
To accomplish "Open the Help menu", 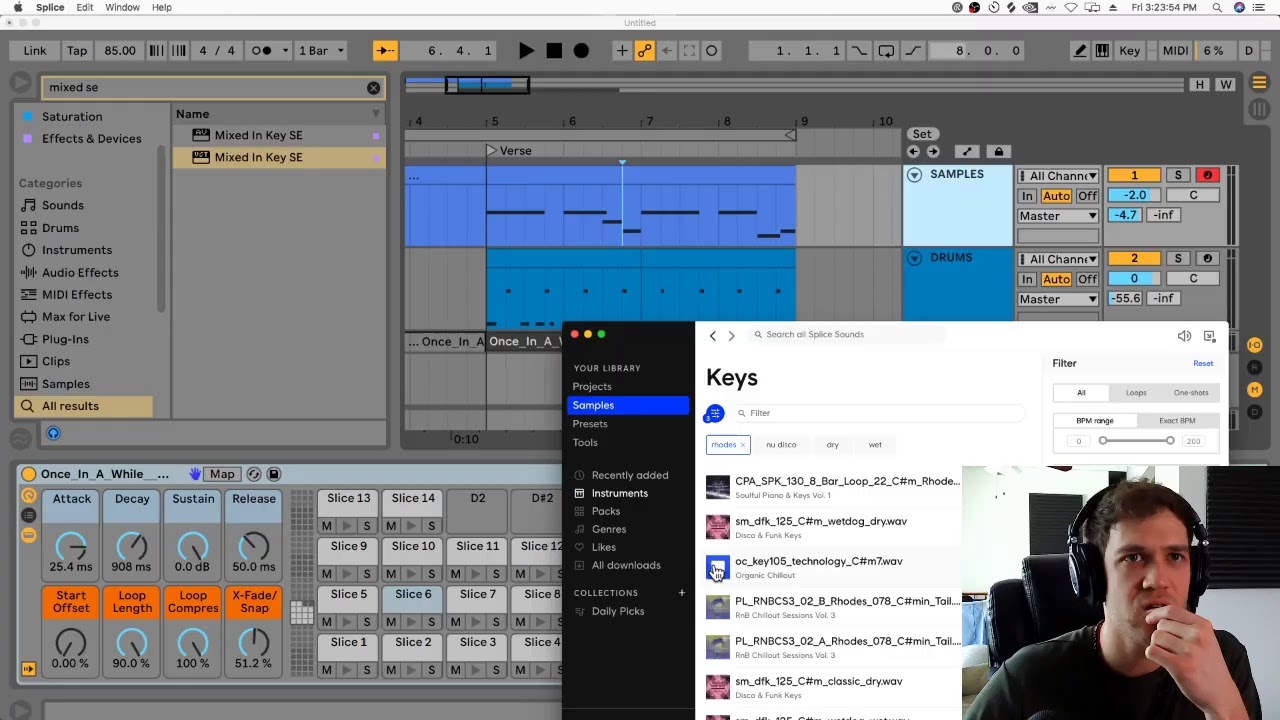I will [x=162, y=7].
